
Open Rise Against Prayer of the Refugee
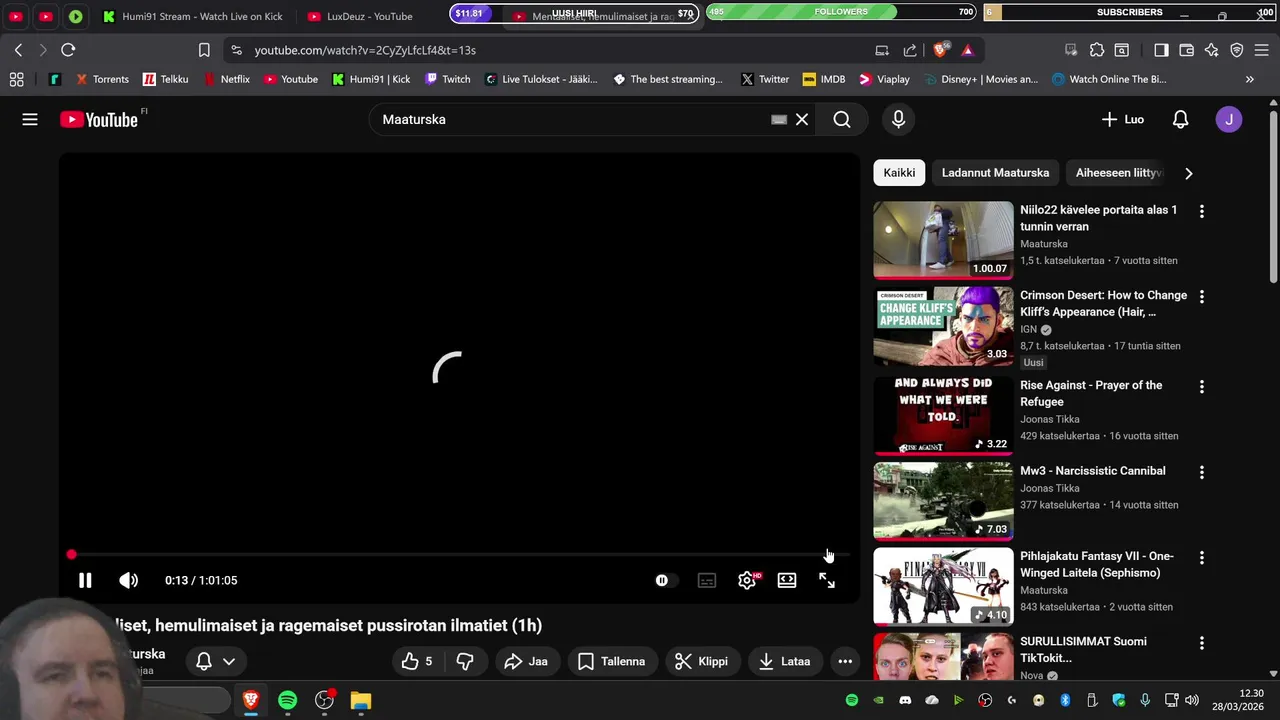(x=1091, y=393)
